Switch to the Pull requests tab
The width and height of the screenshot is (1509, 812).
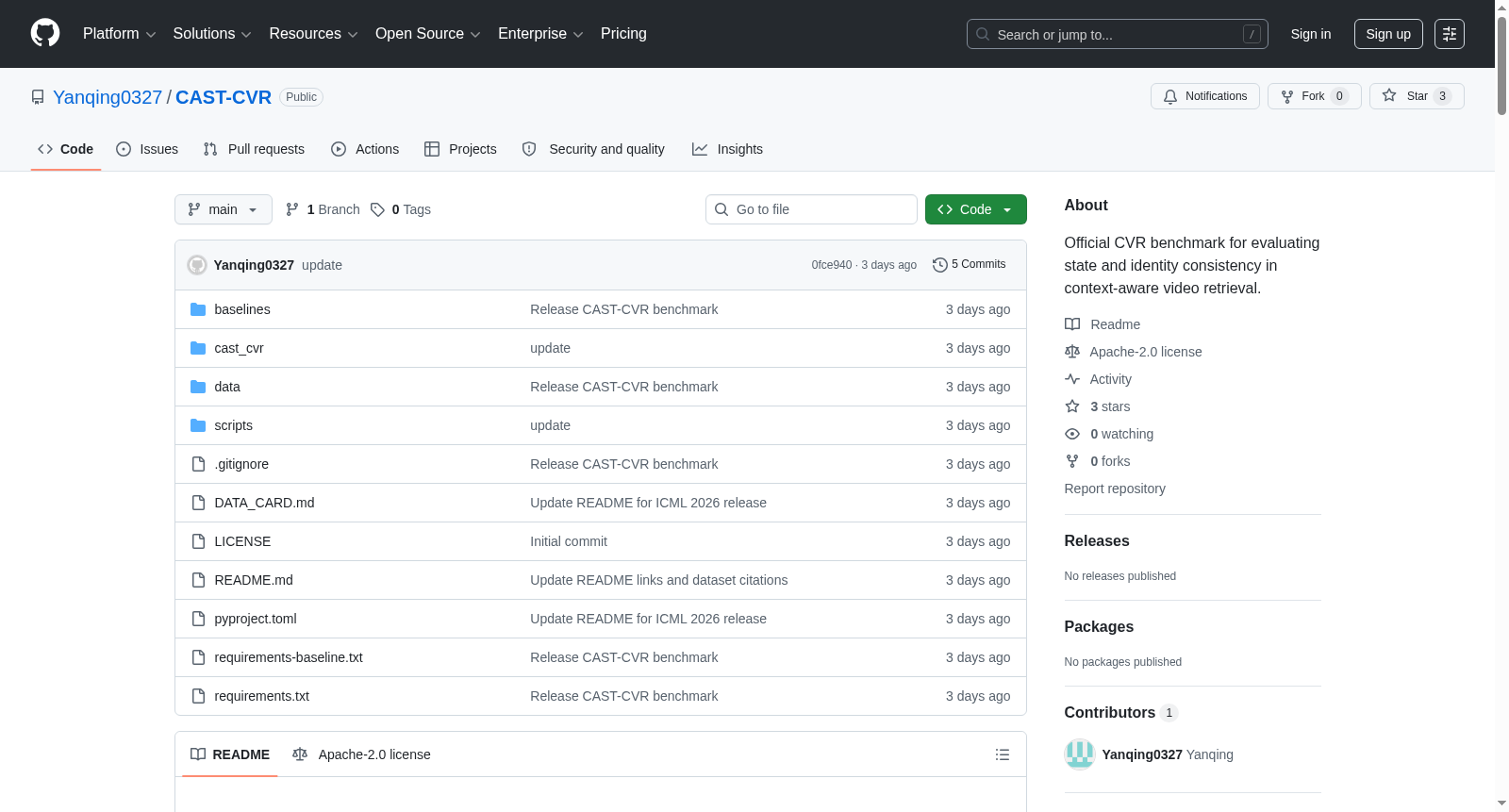254,149
